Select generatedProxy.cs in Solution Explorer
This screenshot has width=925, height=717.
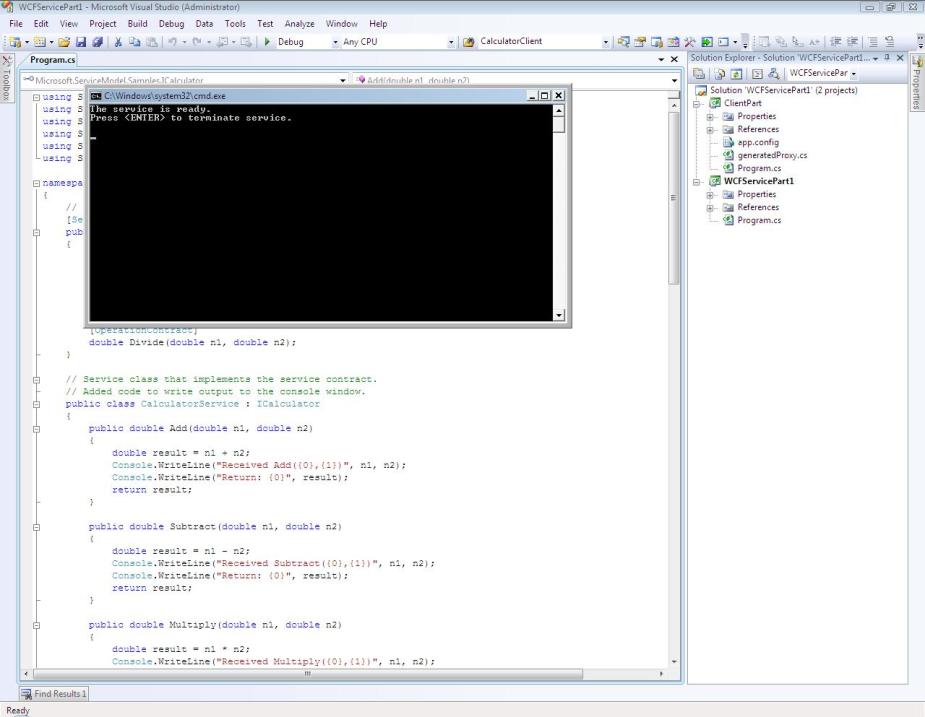(771, 155)
